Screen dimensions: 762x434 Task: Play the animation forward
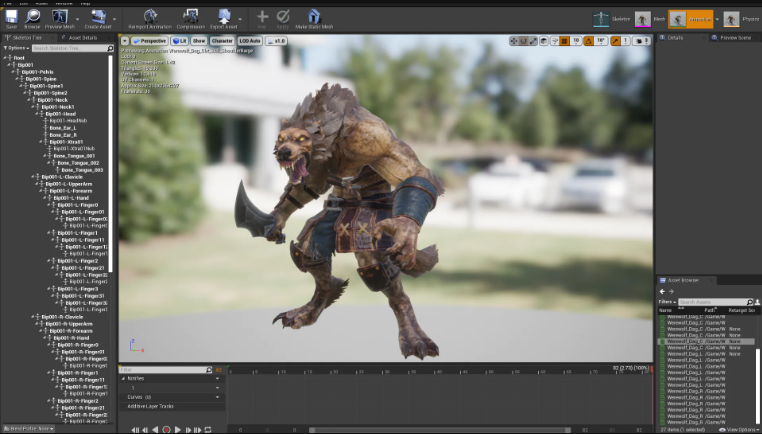(x=178, y=430)
